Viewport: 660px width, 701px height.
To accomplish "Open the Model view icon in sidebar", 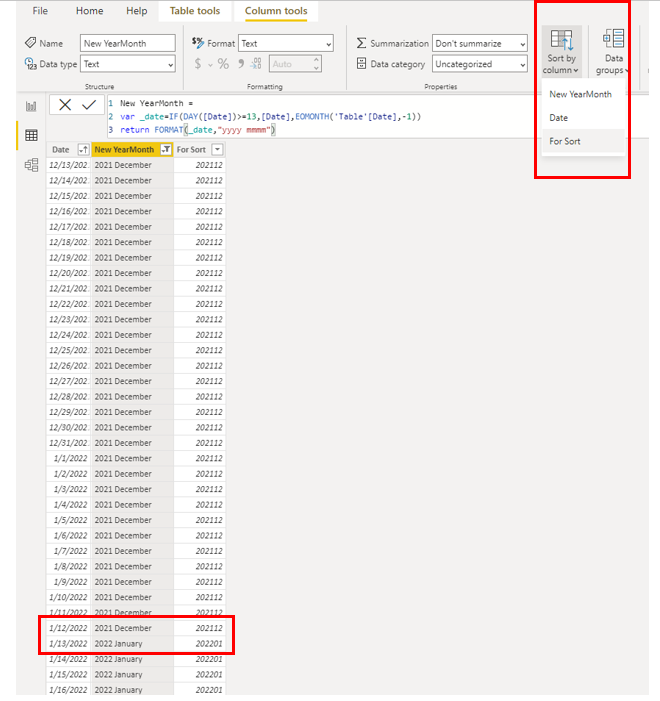I will [x=31, y=165].
